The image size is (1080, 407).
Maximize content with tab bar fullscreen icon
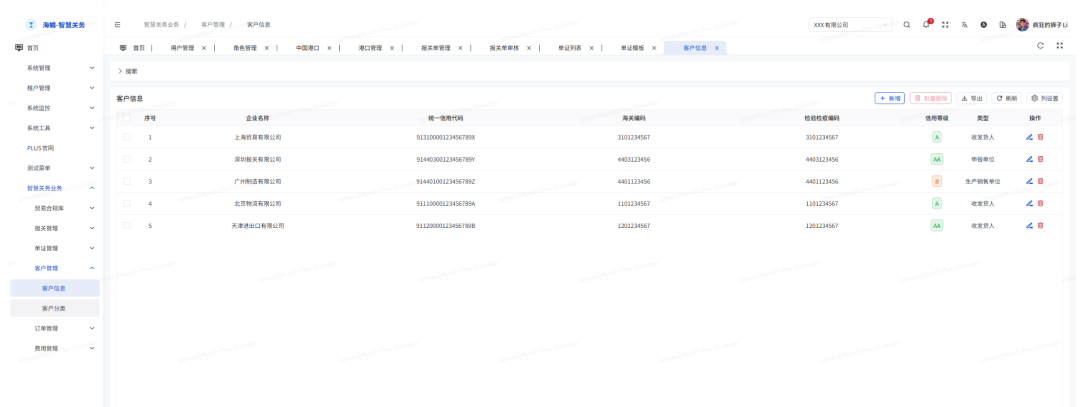point(1060,45)
